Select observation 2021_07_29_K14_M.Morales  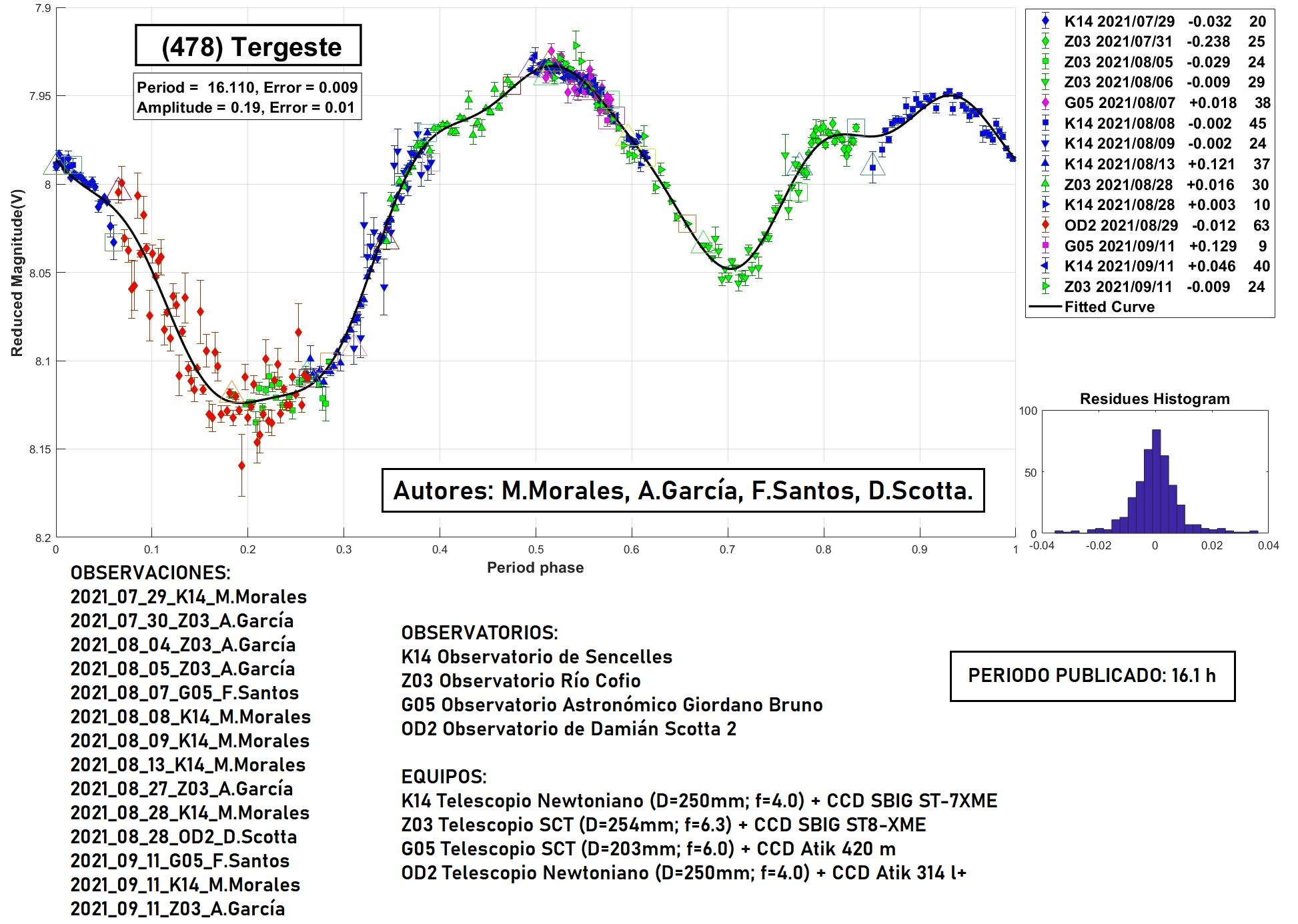(x=188, y=597)
